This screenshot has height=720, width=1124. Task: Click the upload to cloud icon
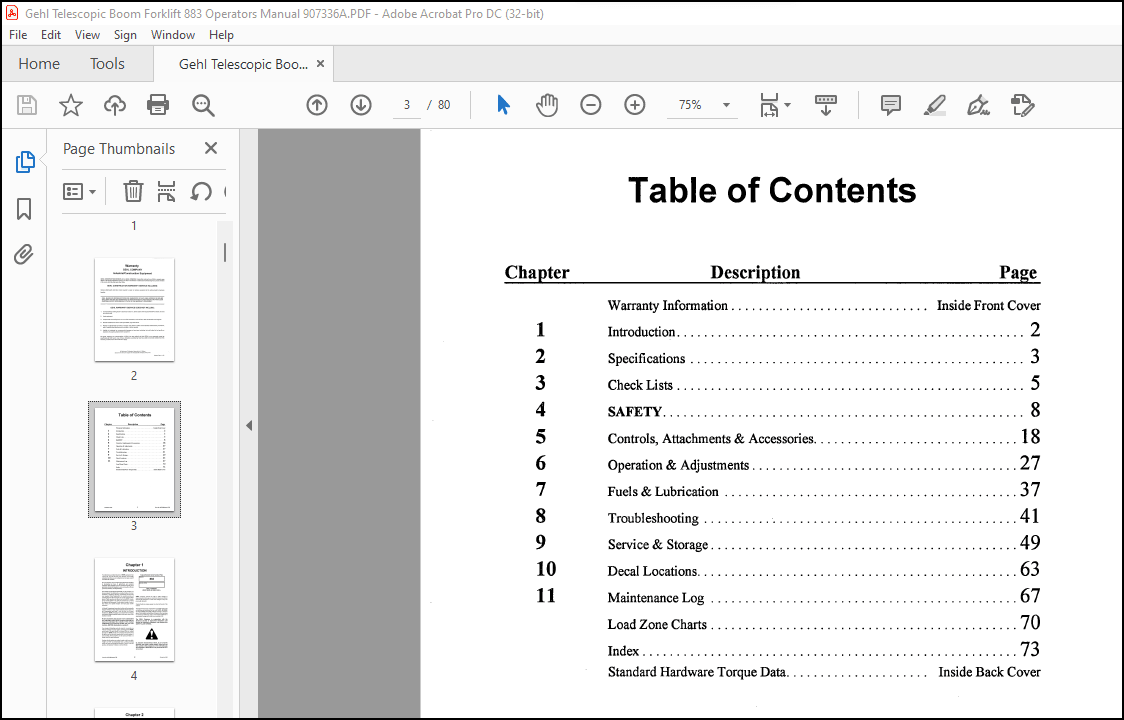(115, 105)
